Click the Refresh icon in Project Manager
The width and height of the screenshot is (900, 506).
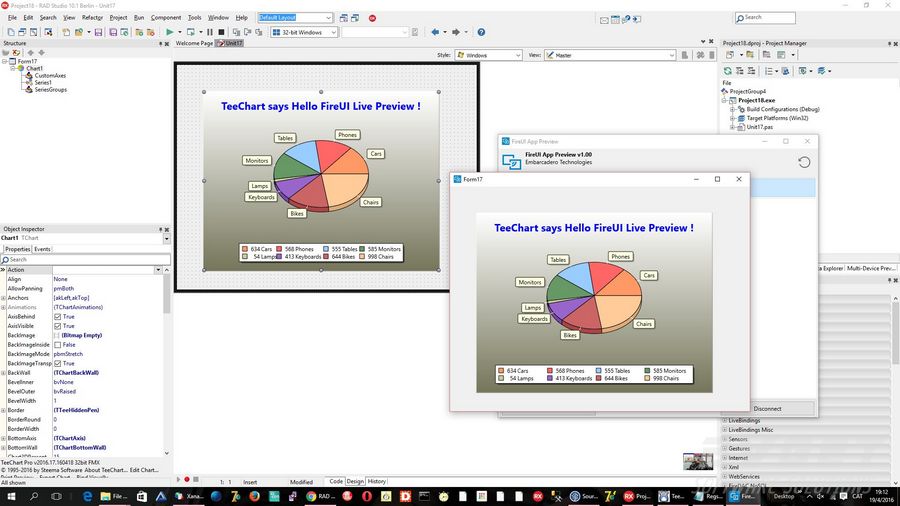[728, 71]
